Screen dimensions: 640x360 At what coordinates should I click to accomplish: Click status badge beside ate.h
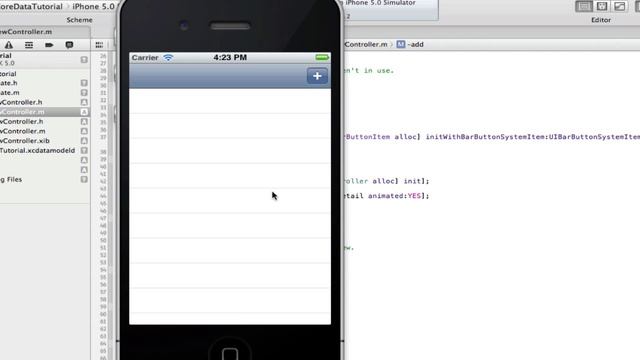click(x=84, y=83)
